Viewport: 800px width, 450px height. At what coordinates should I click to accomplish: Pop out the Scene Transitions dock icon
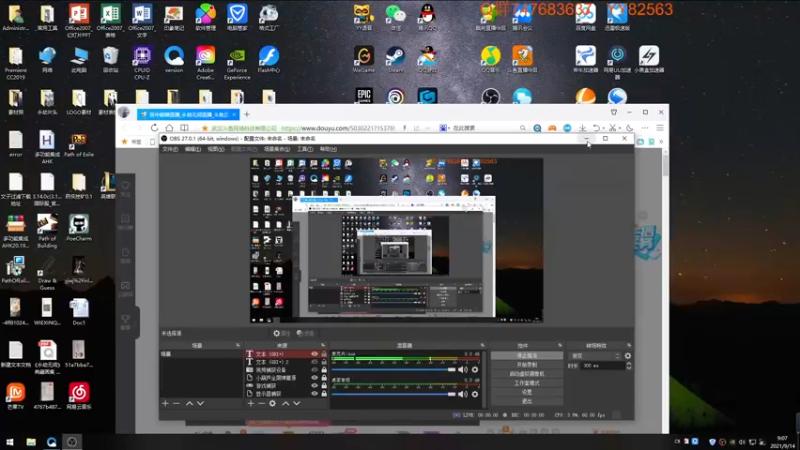tap(629, 345)
